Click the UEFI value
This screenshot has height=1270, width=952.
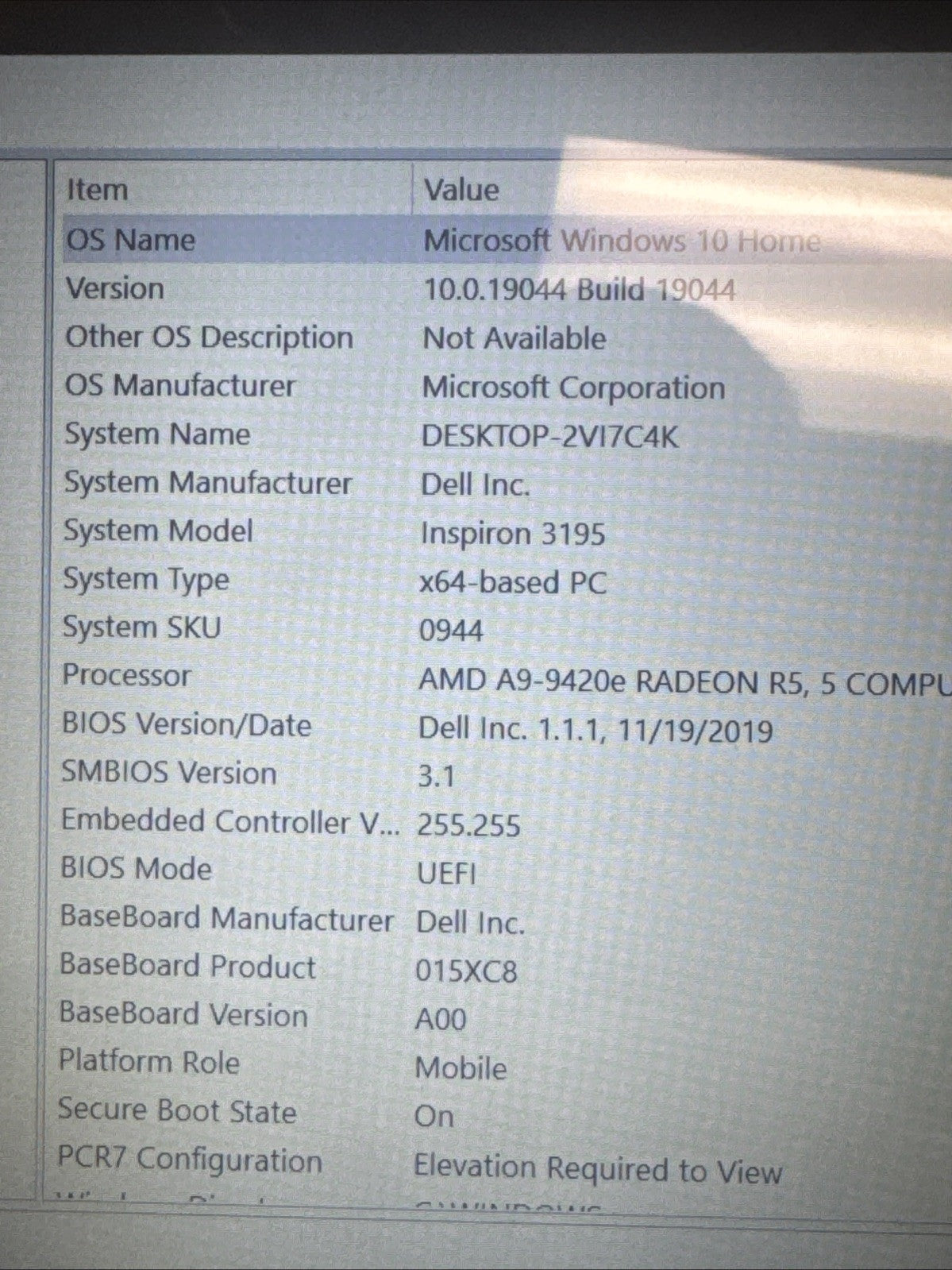[x=446, y=874]
